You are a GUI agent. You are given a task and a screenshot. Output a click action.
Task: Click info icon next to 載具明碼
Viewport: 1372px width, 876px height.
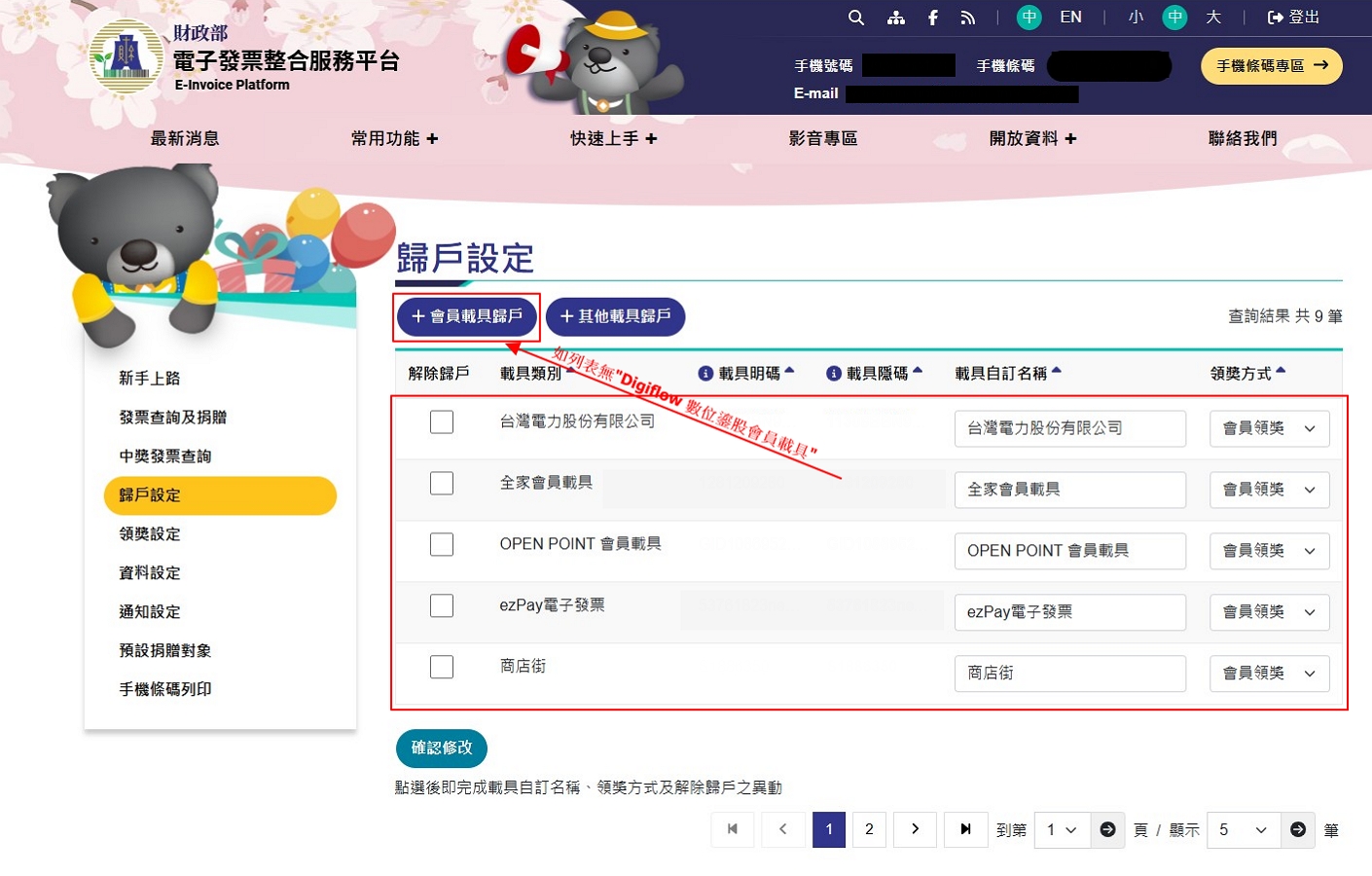pos(706,374)
